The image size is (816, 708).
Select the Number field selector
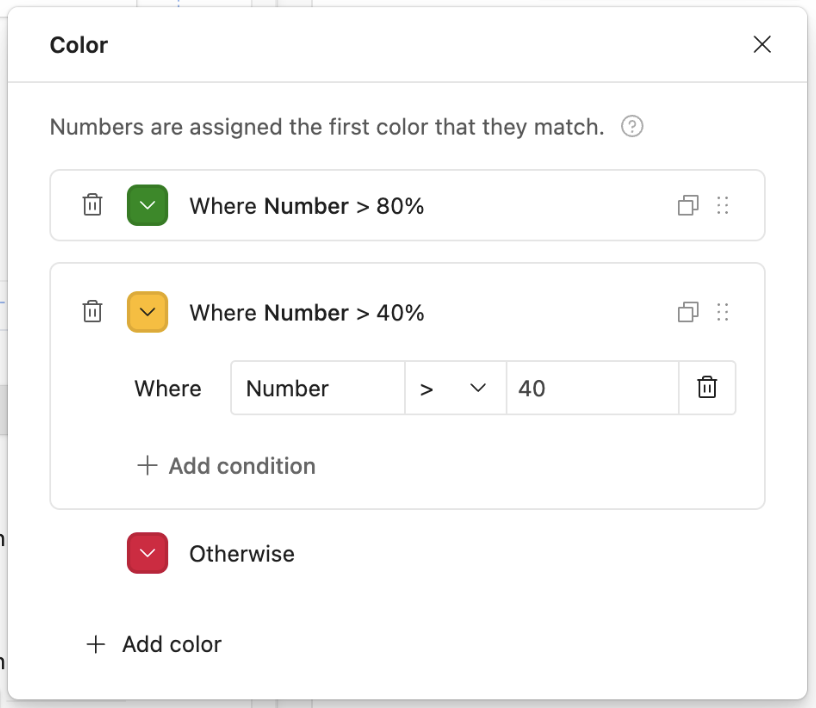[318, 388]
